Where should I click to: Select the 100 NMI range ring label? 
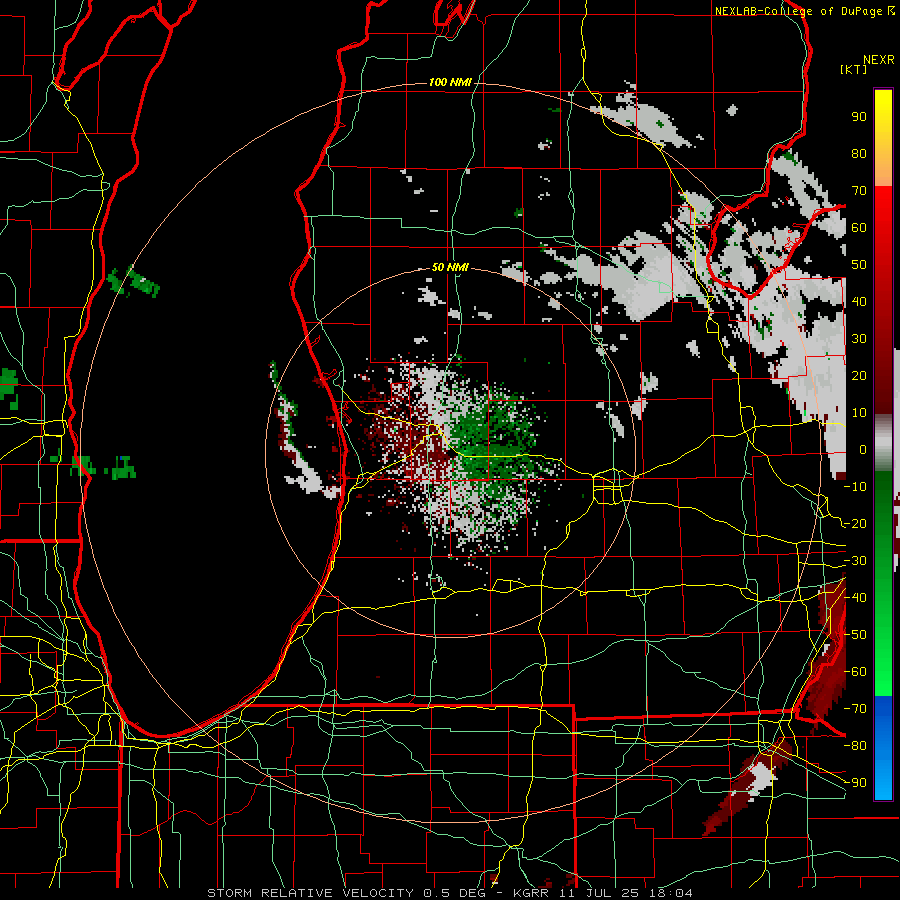tap(450, 82)
